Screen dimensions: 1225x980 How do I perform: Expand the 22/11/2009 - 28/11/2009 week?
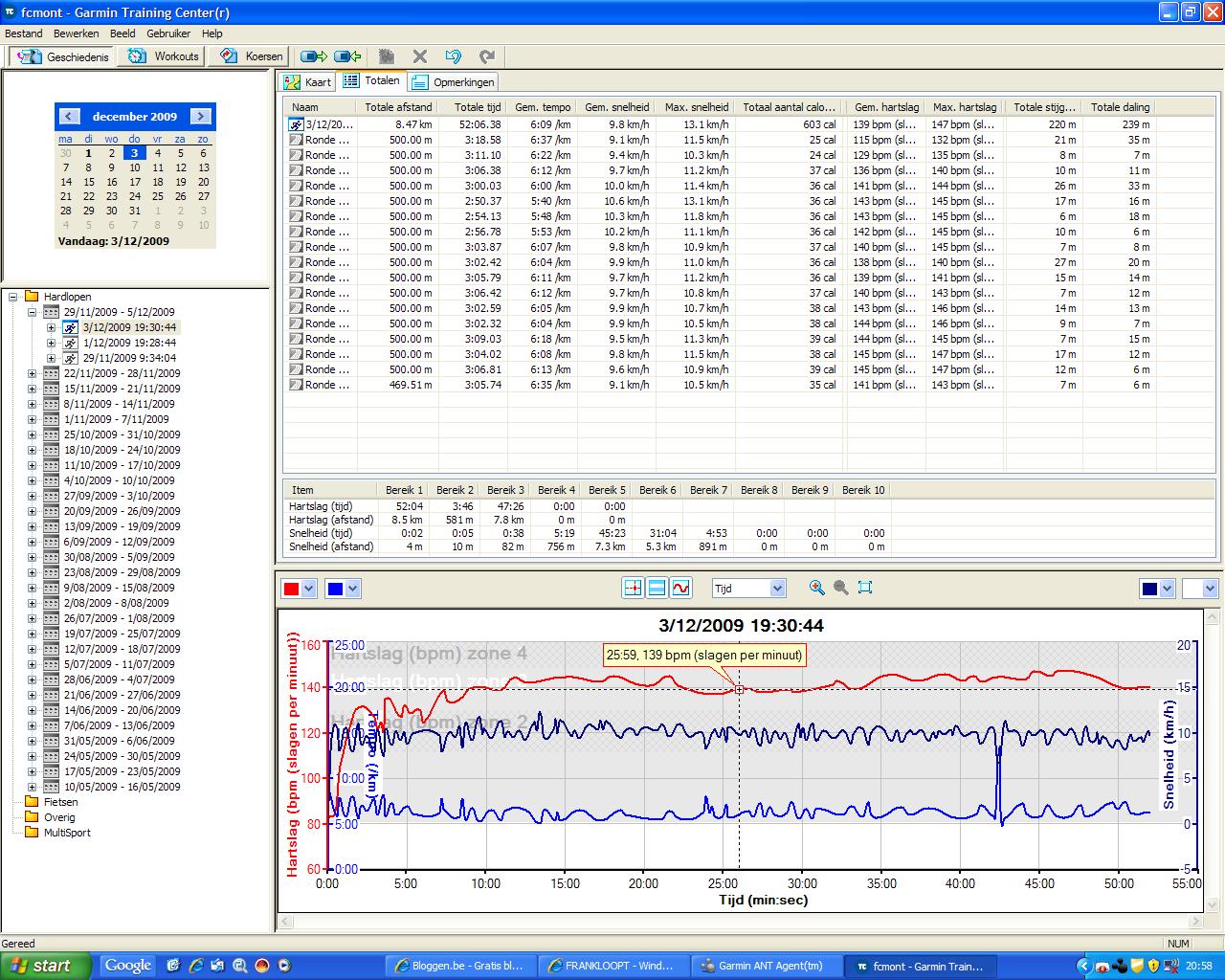click(x=32, y=373)
